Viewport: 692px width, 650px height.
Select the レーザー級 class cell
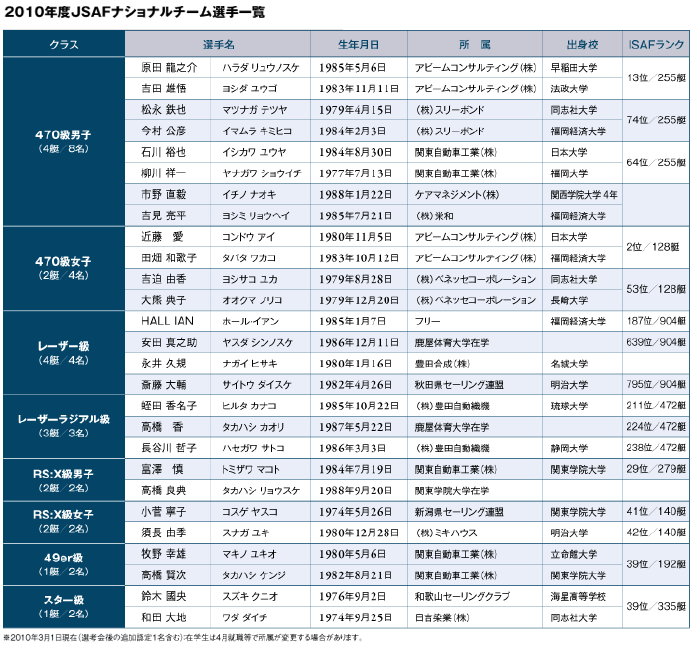click(64, 353)
